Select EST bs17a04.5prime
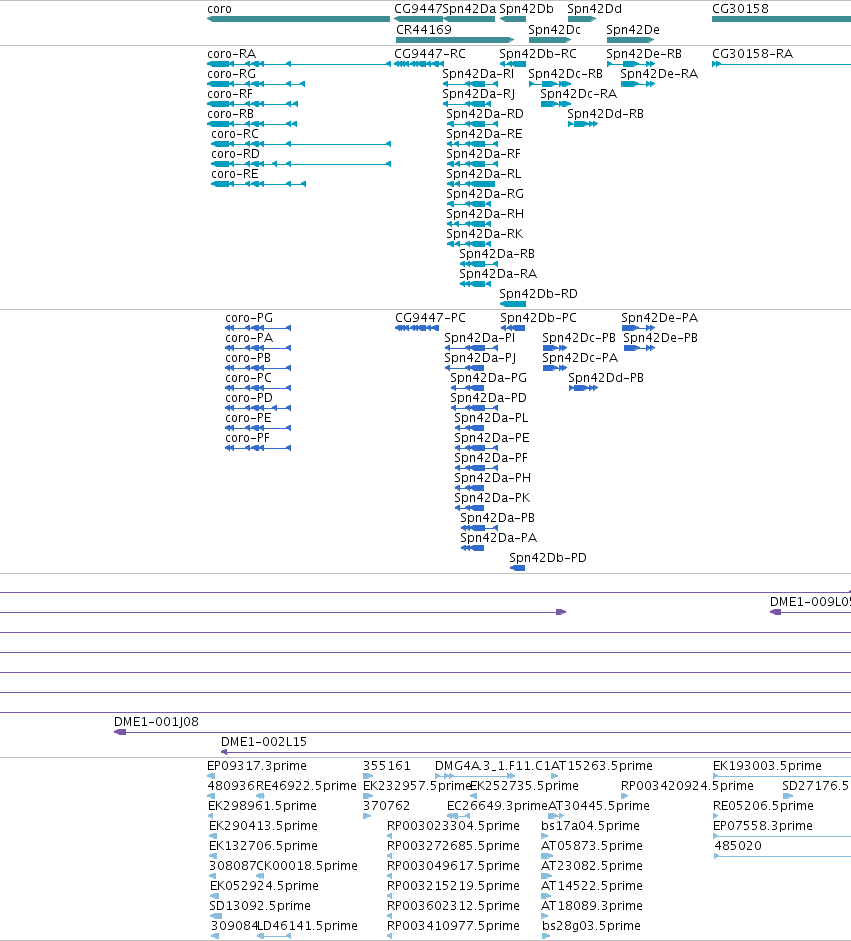This screenshot has height=941, width=851. [591, 826]
